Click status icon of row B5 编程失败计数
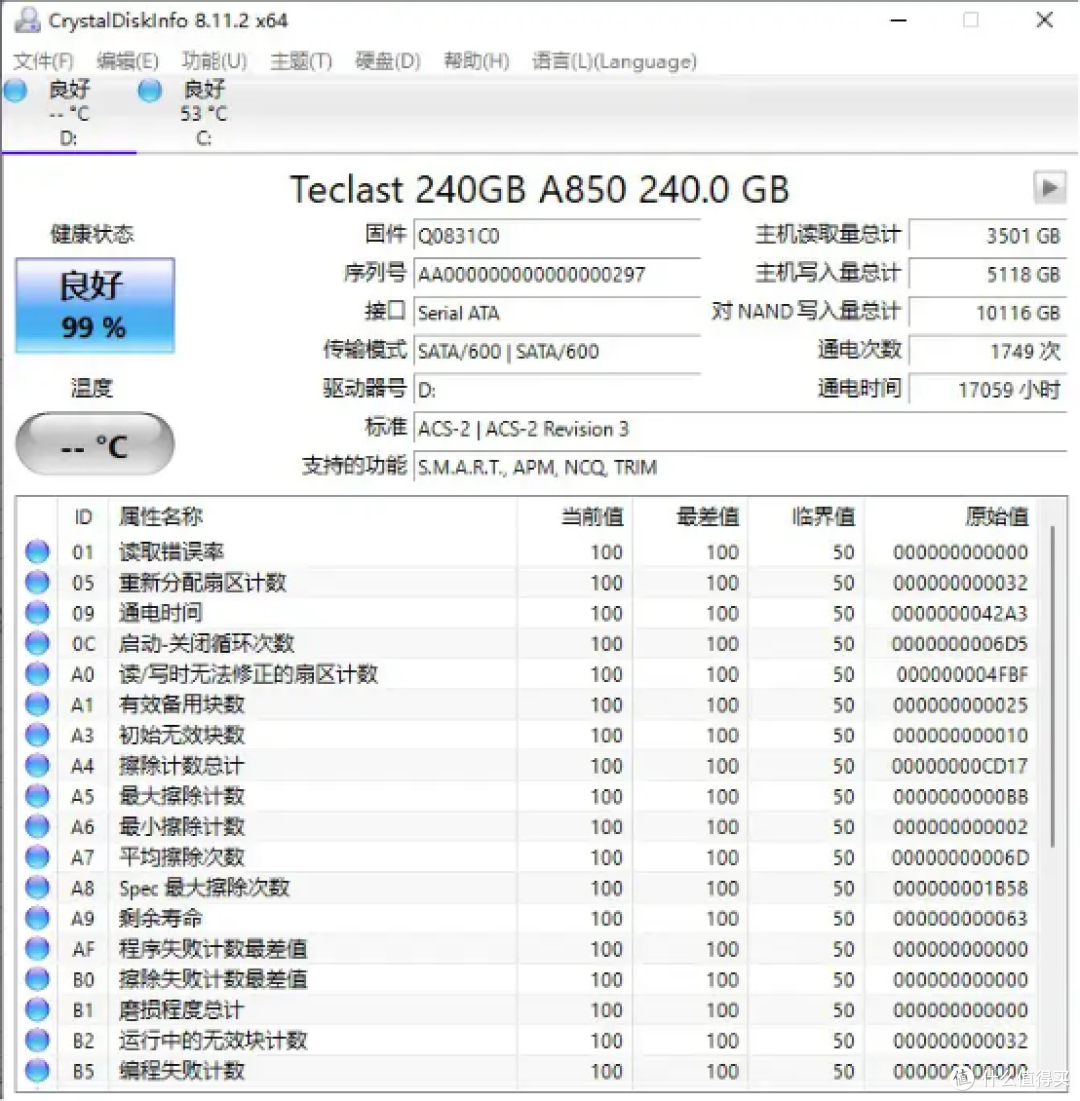 pos(37,1071)
